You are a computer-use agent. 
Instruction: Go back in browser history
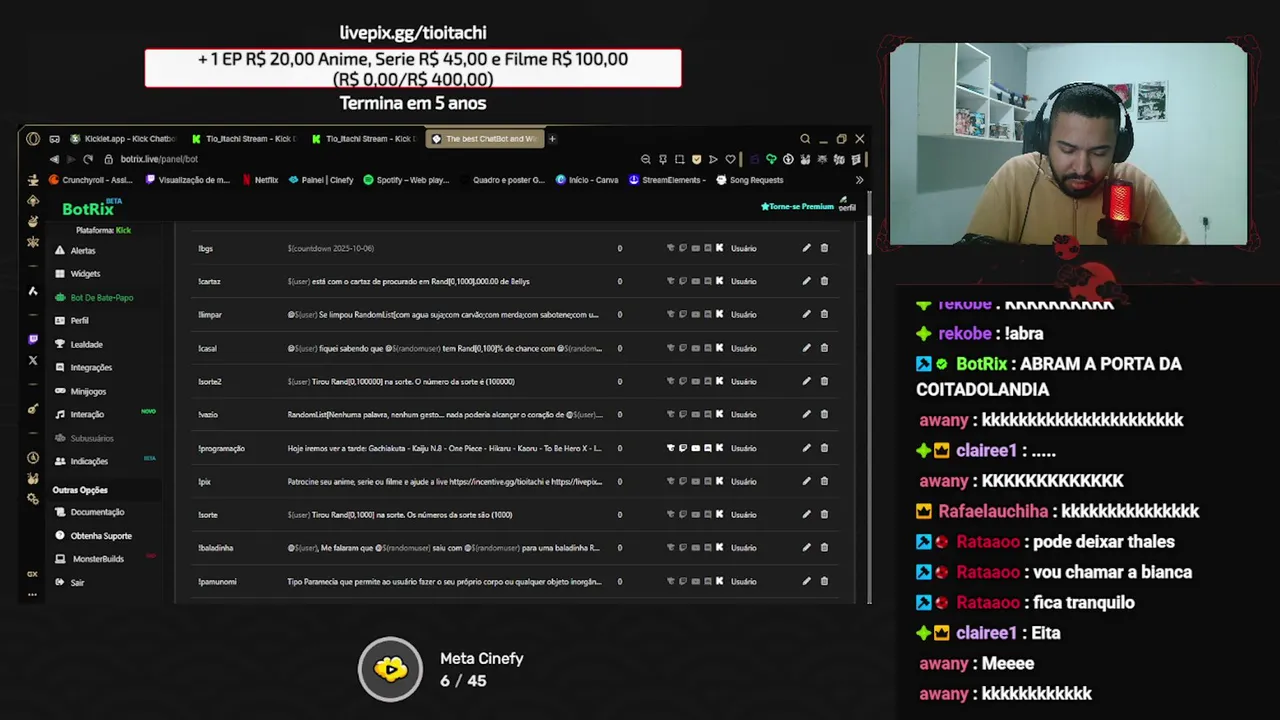pos(54,159)
